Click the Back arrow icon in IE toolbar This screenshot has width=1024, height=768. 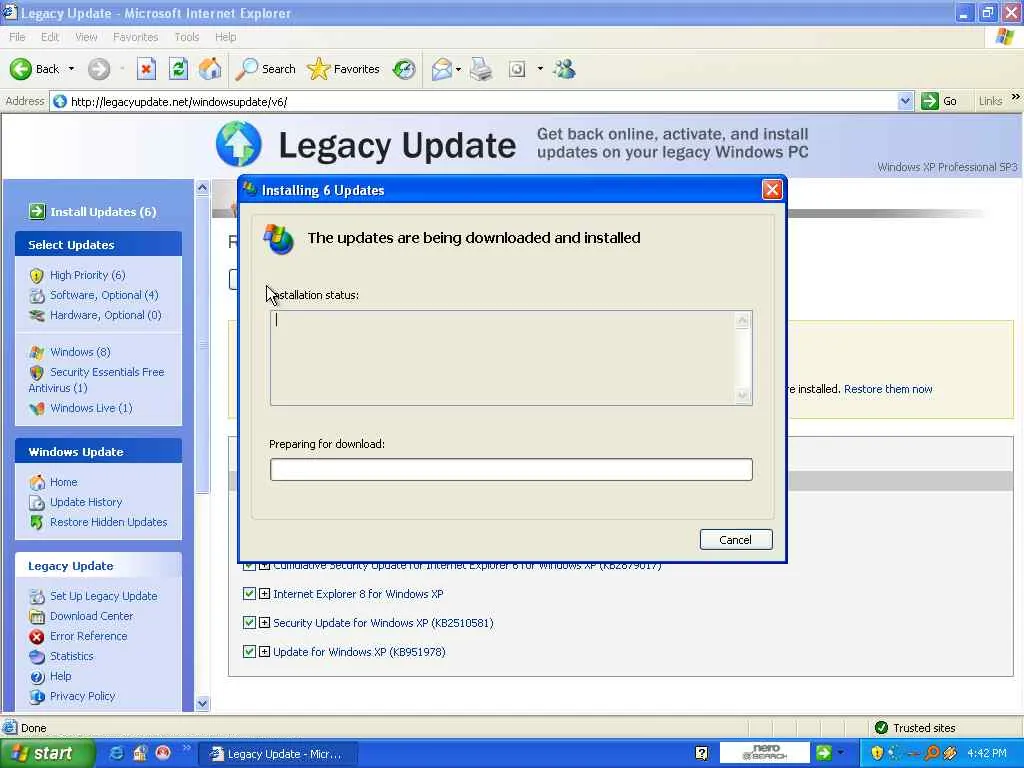(20, 69)
